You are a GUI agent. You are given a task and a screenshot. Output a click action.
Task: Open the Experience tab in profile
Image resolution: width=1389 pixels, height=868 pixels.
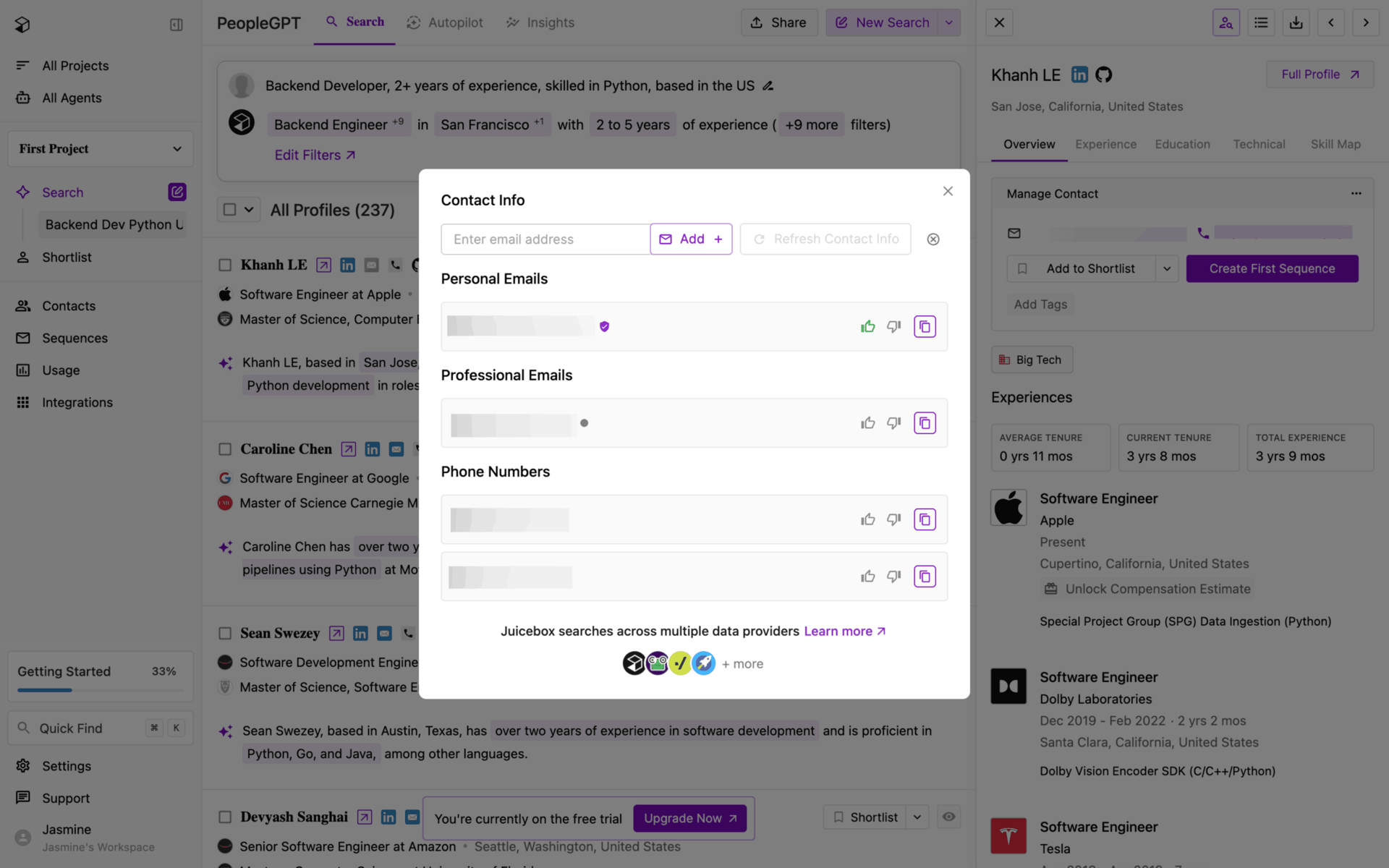pos(1105,144)
